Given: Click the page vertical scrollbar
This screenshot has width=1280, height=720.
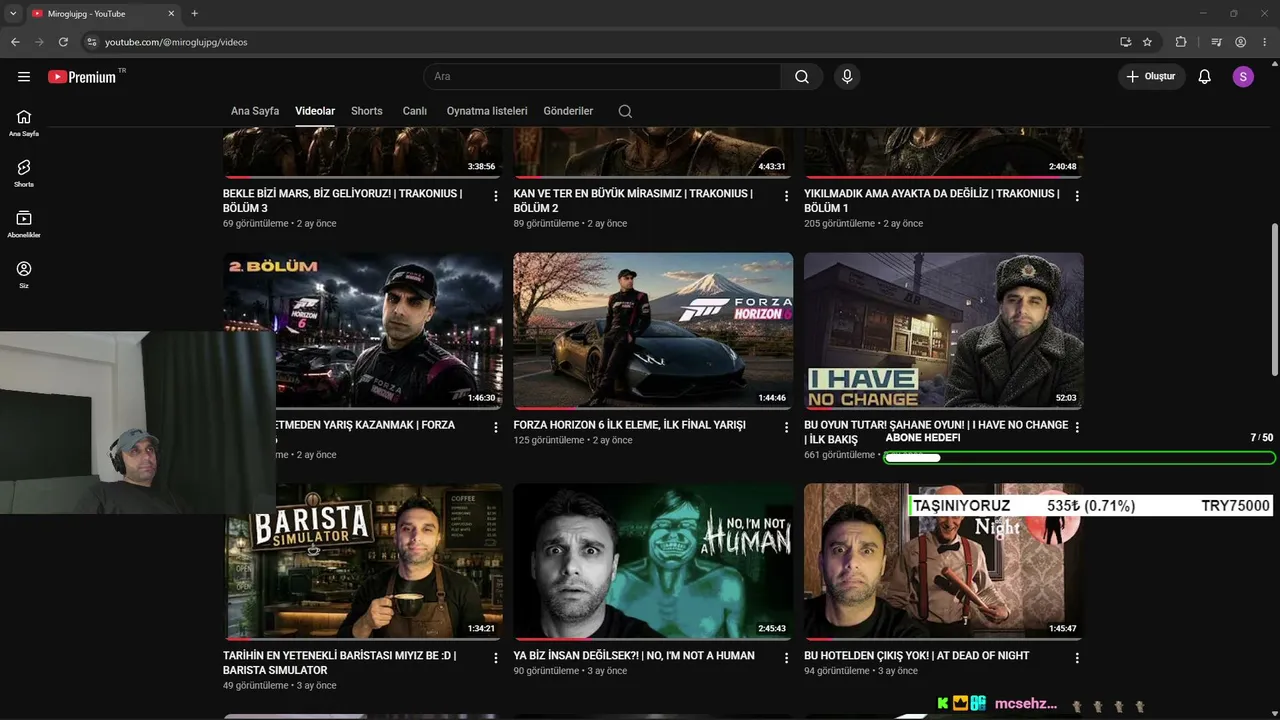Looking at the screenshot, I should (x=1274, y=299).
